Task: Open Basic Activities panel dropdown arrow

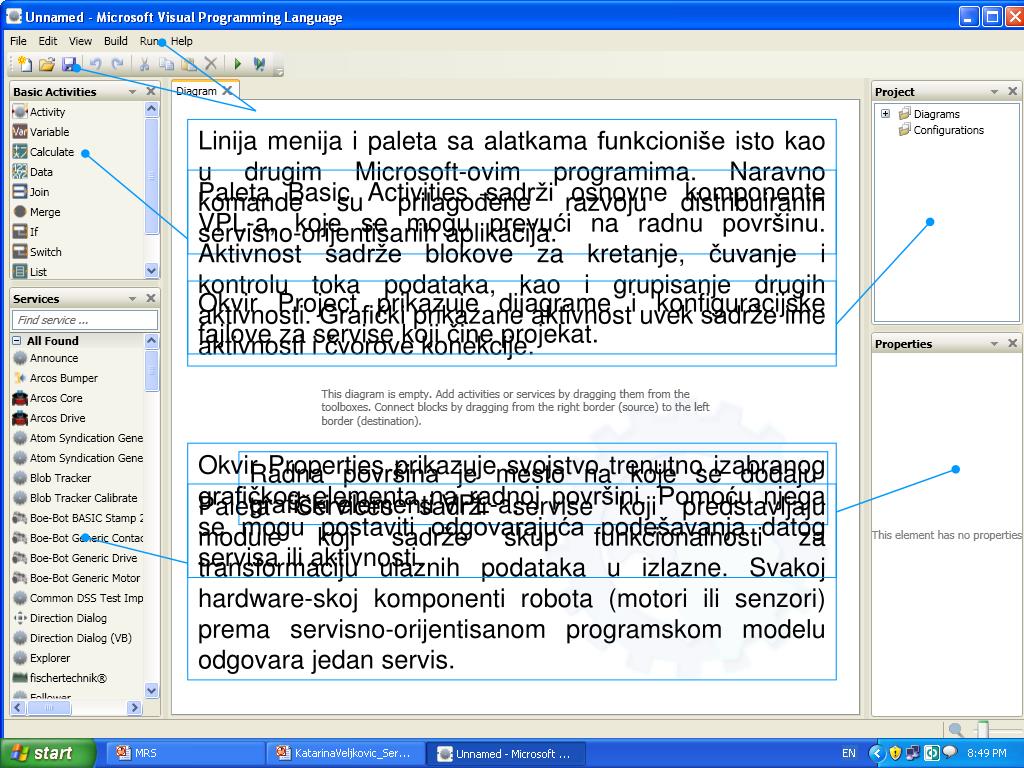Action: click(x=133, y=91)
